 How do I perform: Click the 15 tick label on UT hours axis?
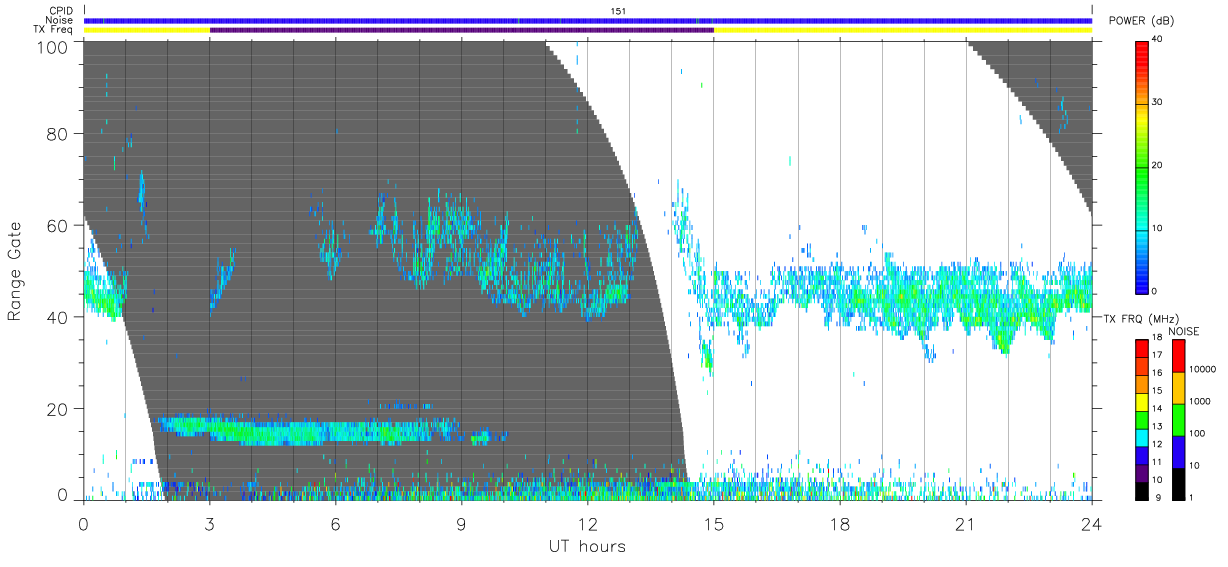coord(714,524)
